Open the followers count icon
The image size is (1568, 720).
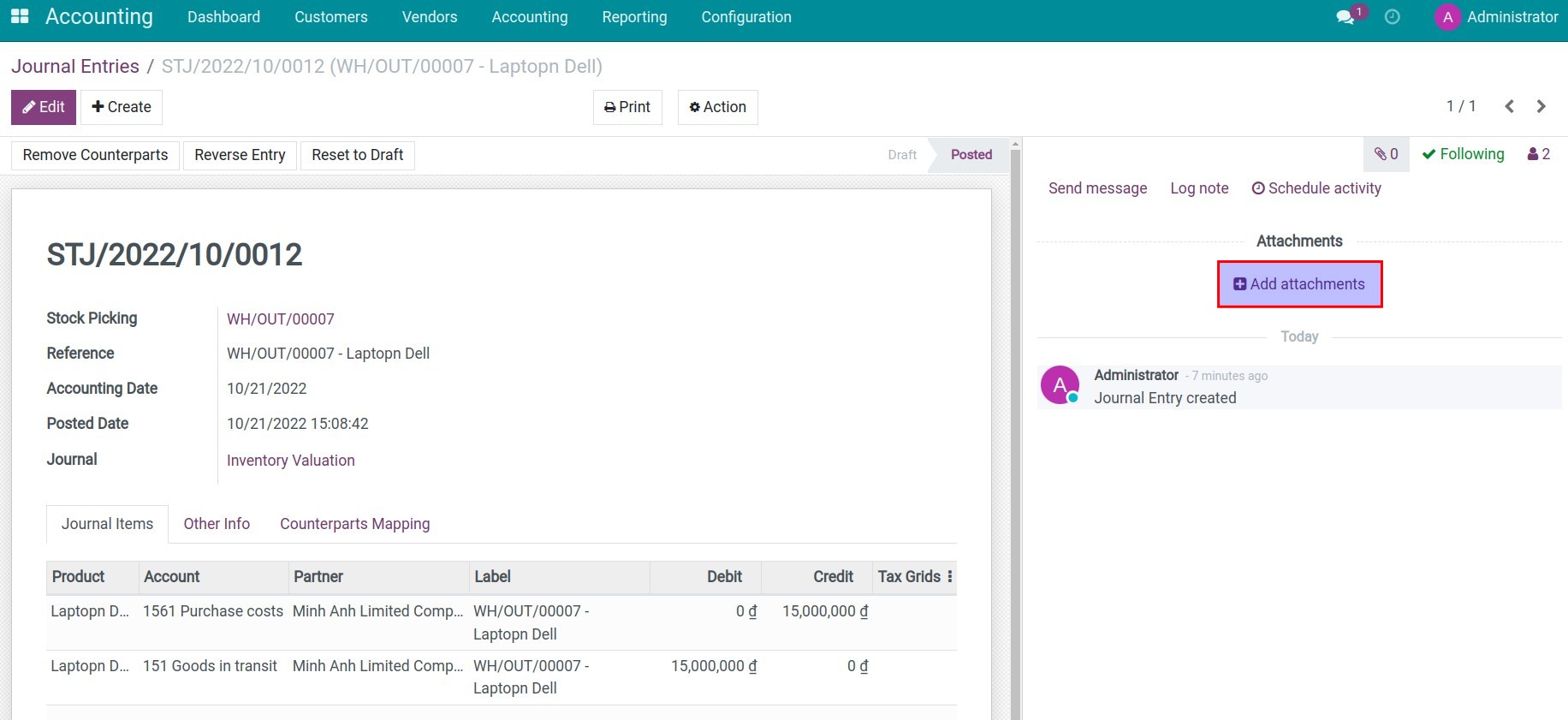[x=1539, y=154]
